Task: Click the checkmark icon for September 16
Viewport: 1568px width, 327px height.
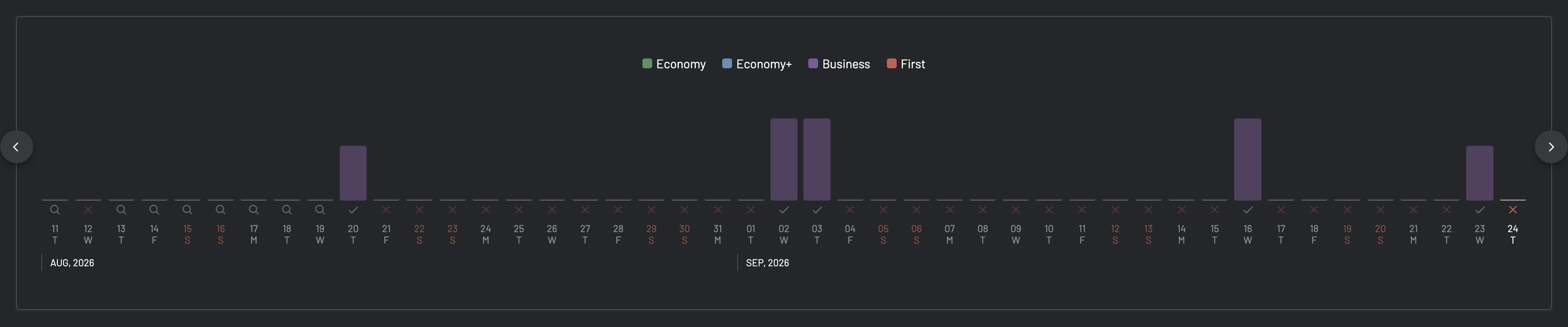Action: click(x=1248, y=210)
